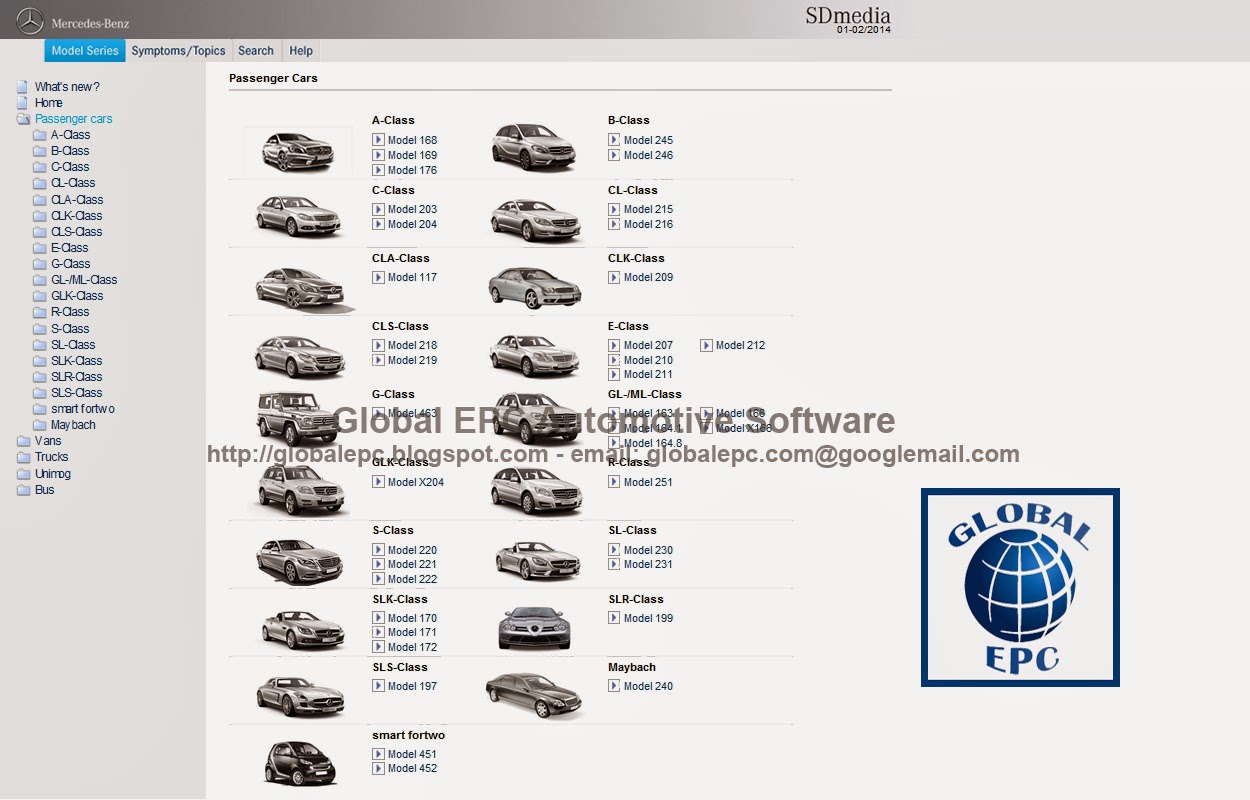1250x800 pixels.
Task: Select GLK-Class in sidebar tree
Action: 77,296
